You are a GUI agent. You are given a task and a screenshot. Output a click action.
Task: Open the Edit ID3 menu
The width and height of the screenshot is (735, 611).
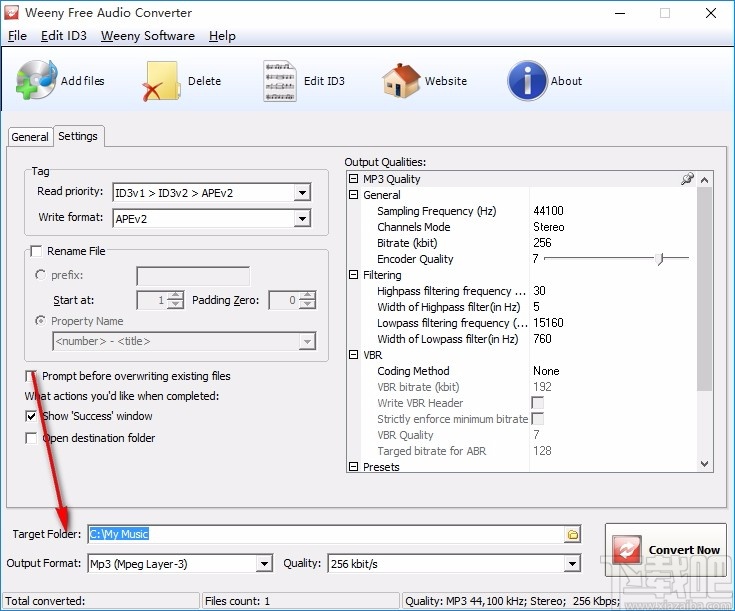pyautogui.click(x=64, y=36)
